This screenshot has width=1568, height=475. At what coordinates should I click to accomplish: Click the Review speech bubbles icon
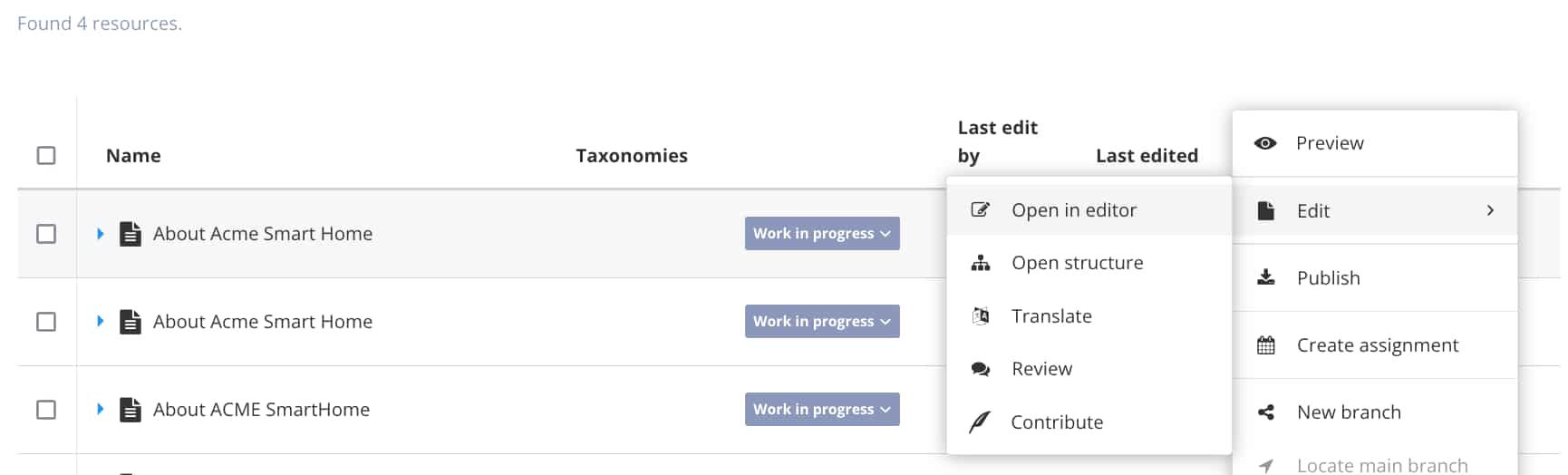[980, 369]
